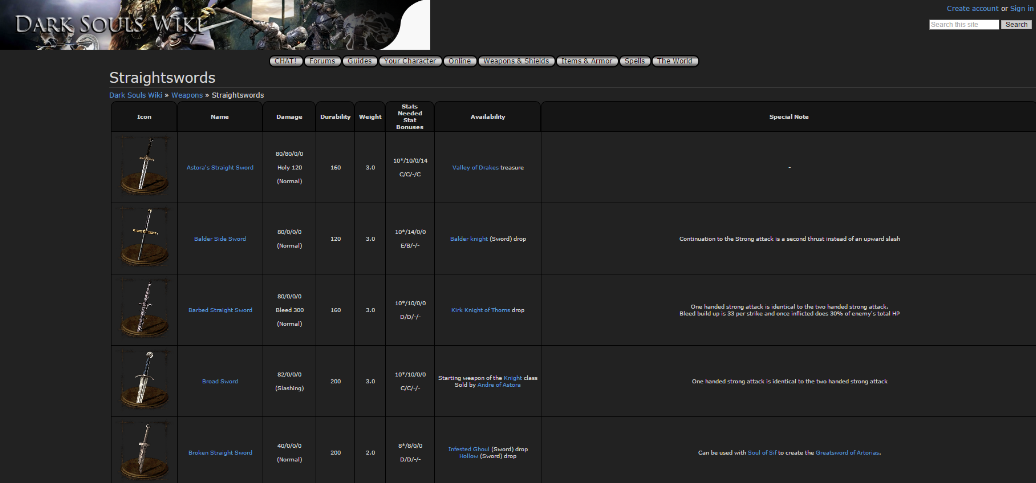Viewport: 1036px width, 483px height.
Task: Click the Sign in link
Action: click(1021, 9)
